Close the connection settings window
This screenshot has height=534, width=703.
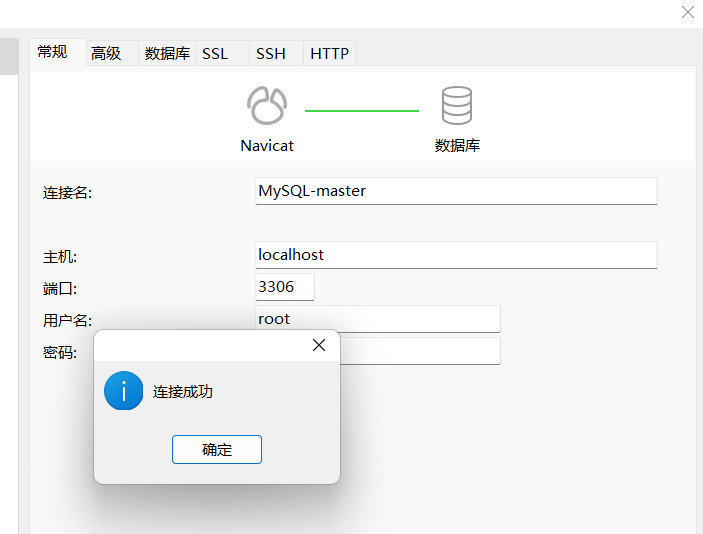tap(688, 12)
